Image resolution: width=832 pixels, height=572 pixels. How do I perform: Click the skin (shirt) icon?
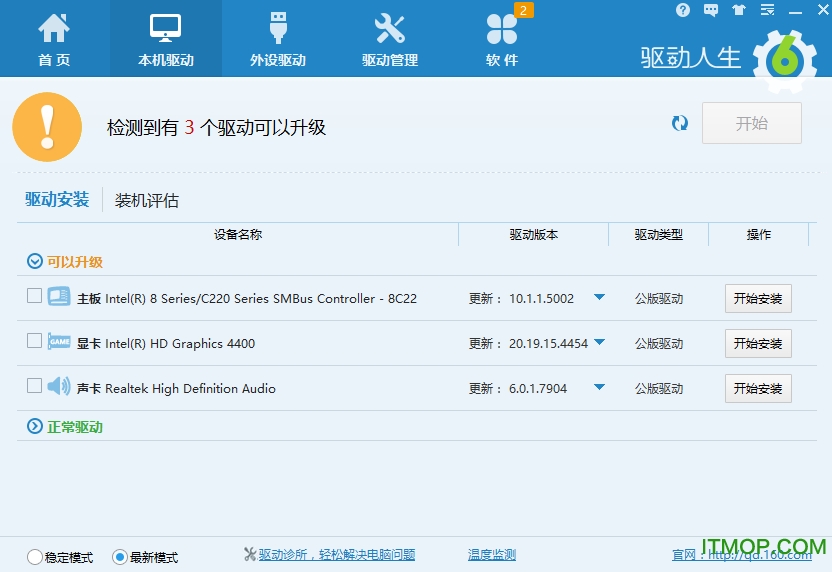pos(739,10)
